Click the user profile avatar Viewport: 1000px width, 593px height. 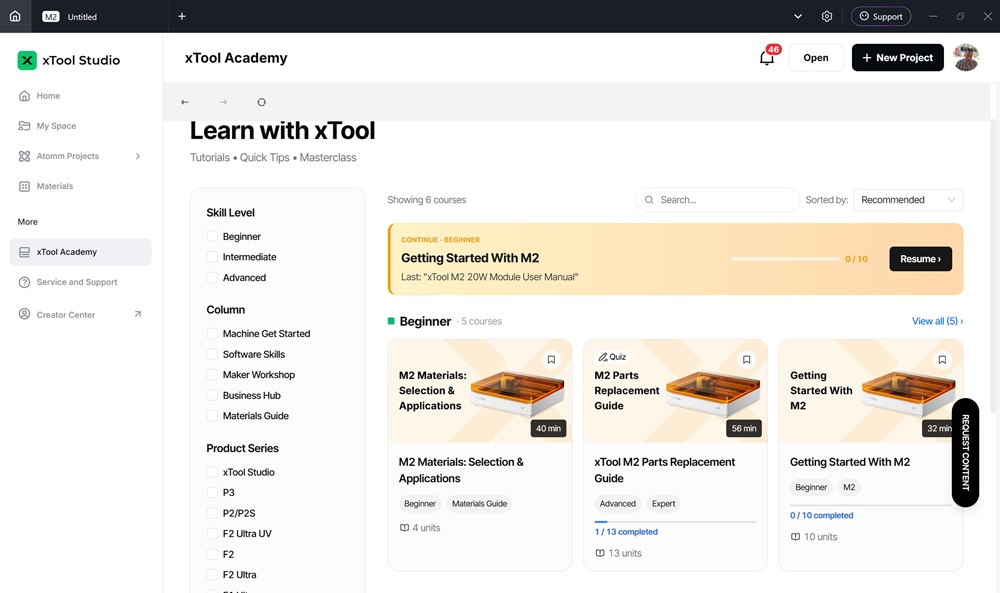pos(966,57)
